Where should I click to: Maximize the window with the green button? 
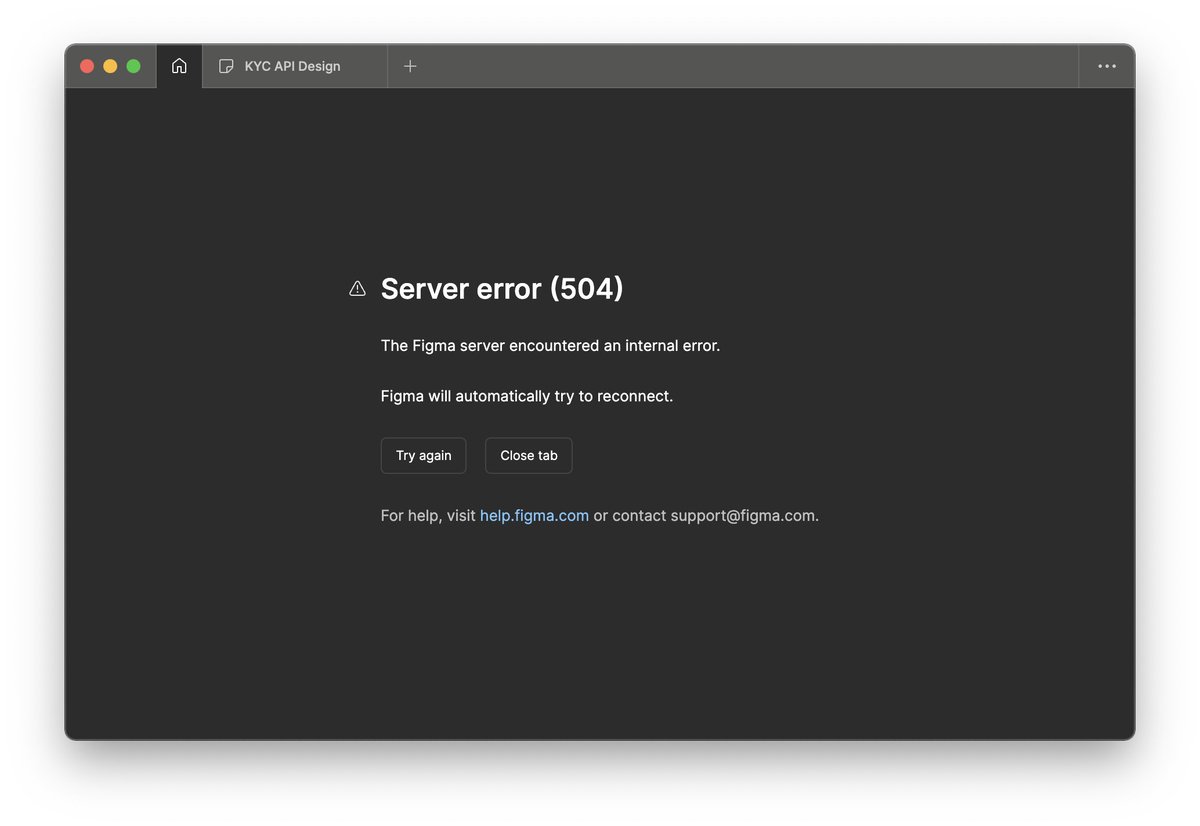click(x=133, y=66)
